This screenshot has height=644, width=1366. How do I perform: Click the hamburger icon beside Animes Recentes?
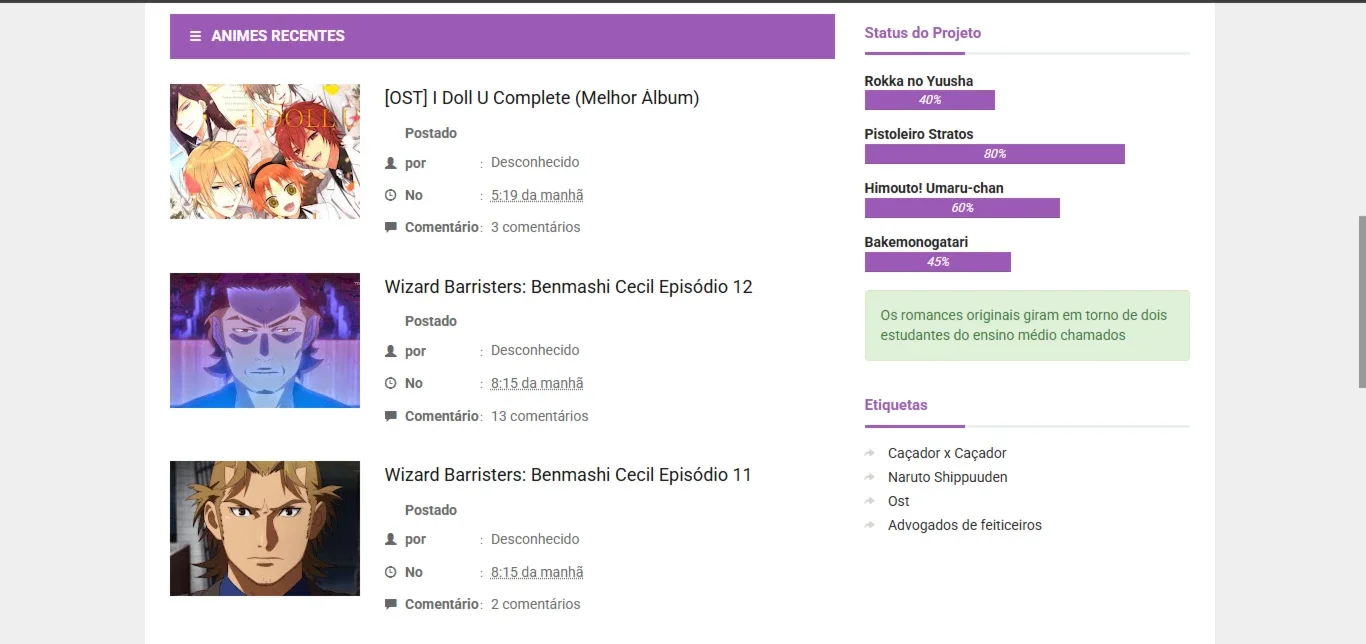click(x=195, y=36)
